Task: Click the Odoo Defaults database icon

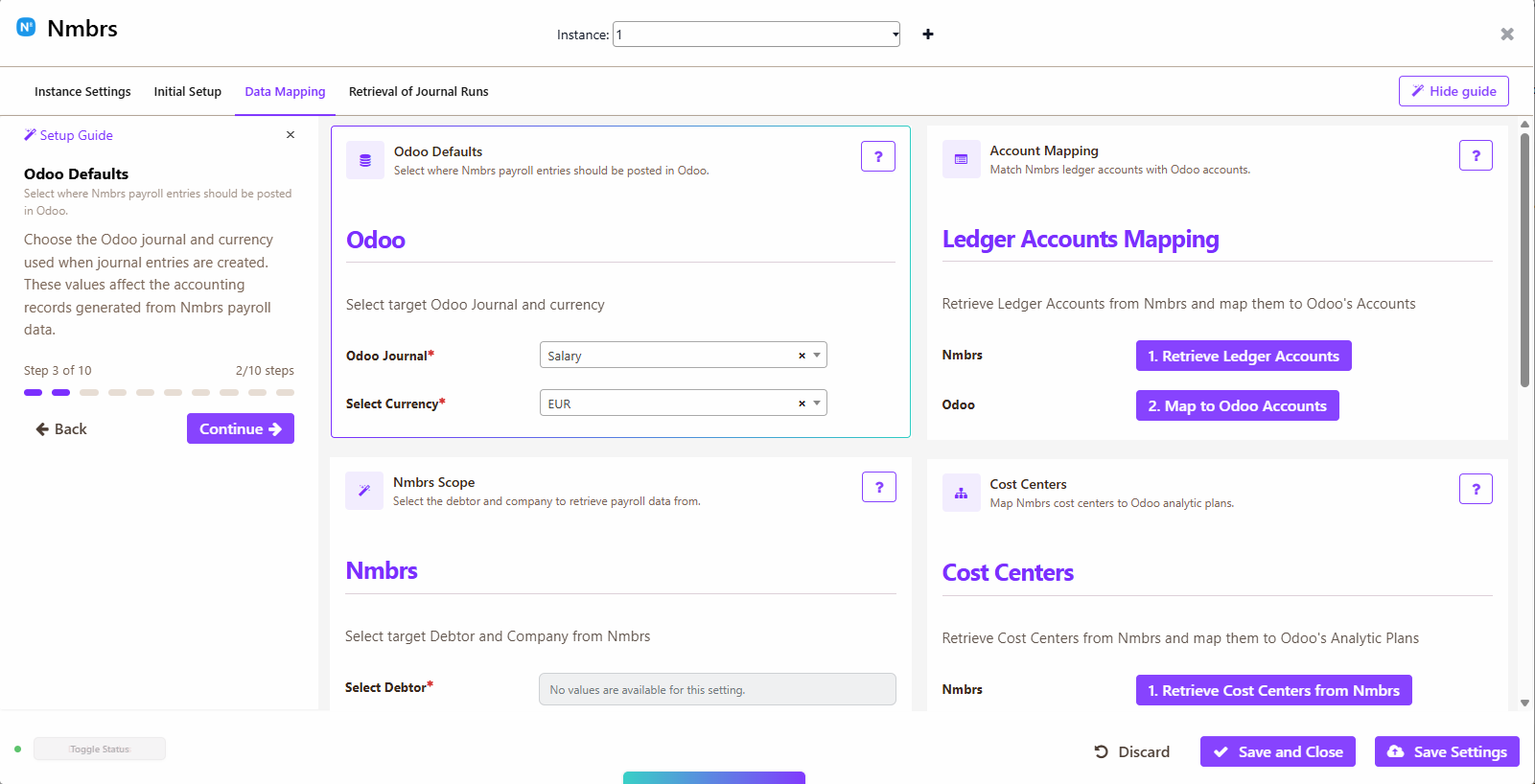Action: click(x=365, y=161)
